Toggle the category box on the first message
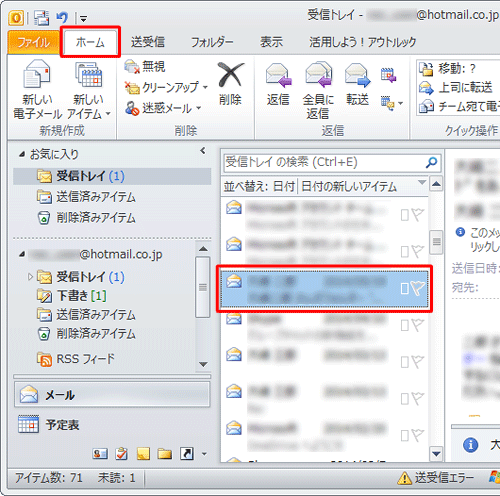The height and width of the screenshot is (496, 500). click(x=404, y=215)
